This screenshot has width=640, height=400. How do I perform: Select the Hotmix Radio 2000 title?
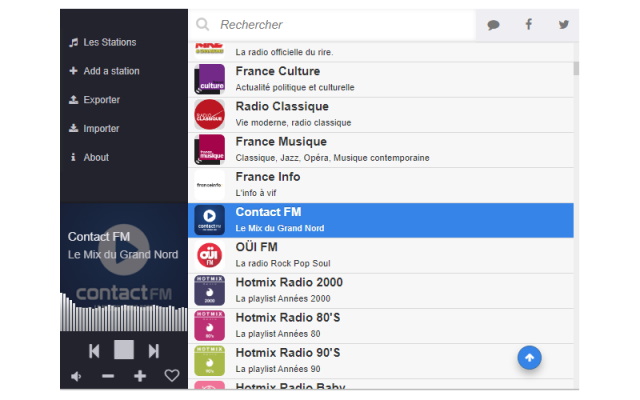(x=289, y=282)
